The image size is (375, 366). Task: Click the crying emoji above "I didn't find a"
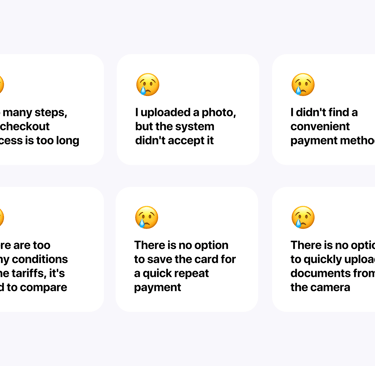303,84
